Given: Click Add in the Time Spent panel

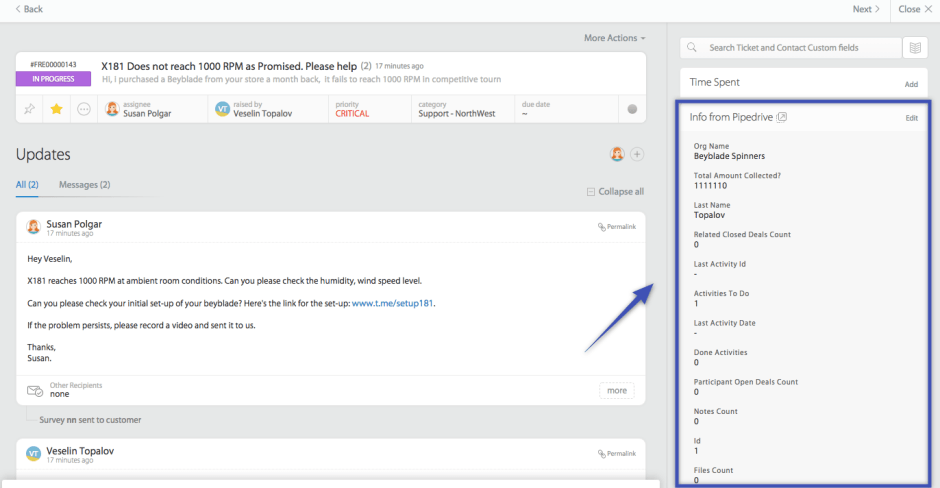Looking at the screenshot, I should tap(911, 84).
